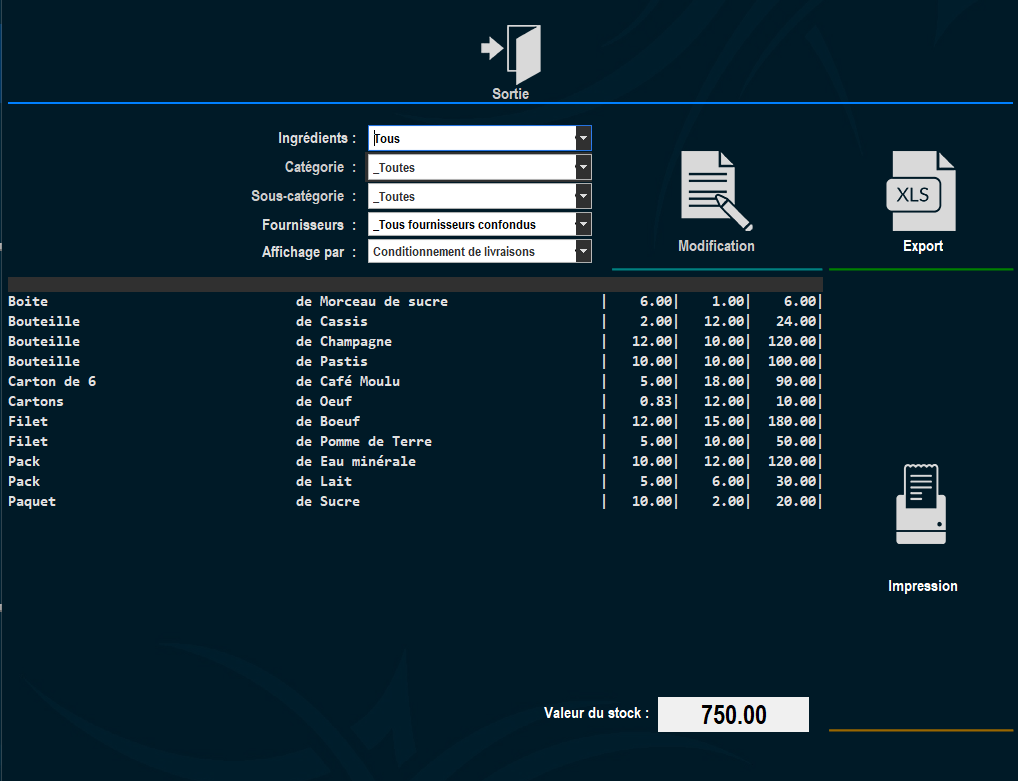Open the Ingrédients dropdown arrow
The height and width of the screenshot is (781, 1018).
coord(583,138)
